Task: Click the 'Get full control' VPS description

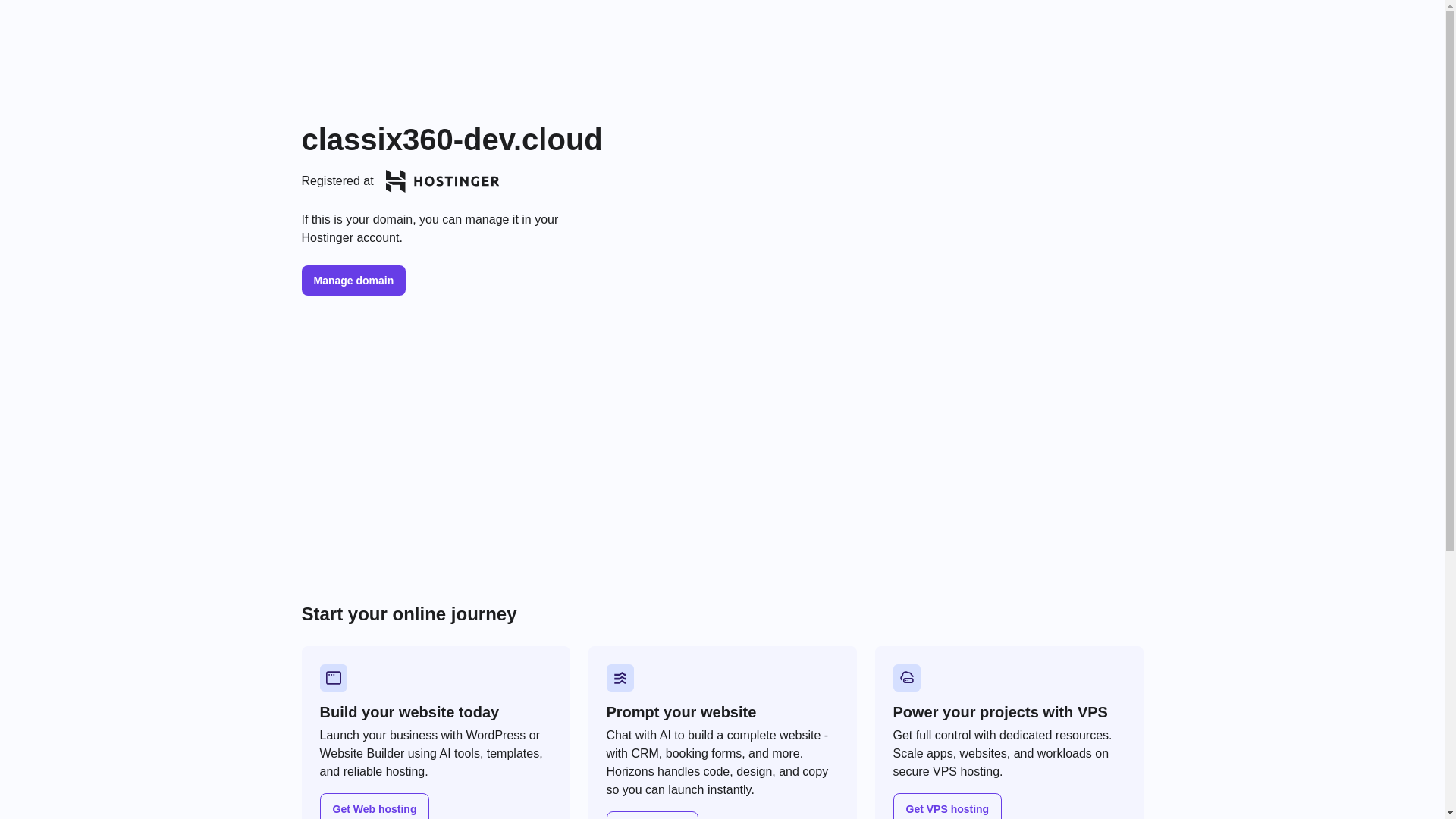Action: click(1003, 753)
